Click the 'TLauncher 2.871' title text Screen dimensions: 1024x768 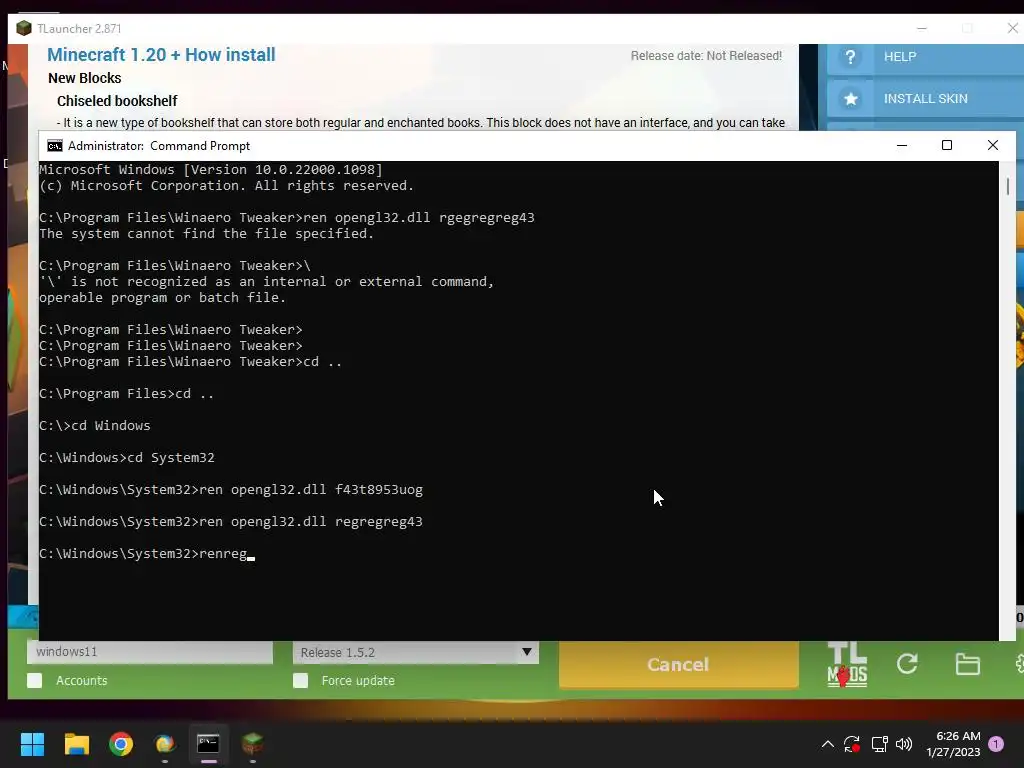click(79, 29)
